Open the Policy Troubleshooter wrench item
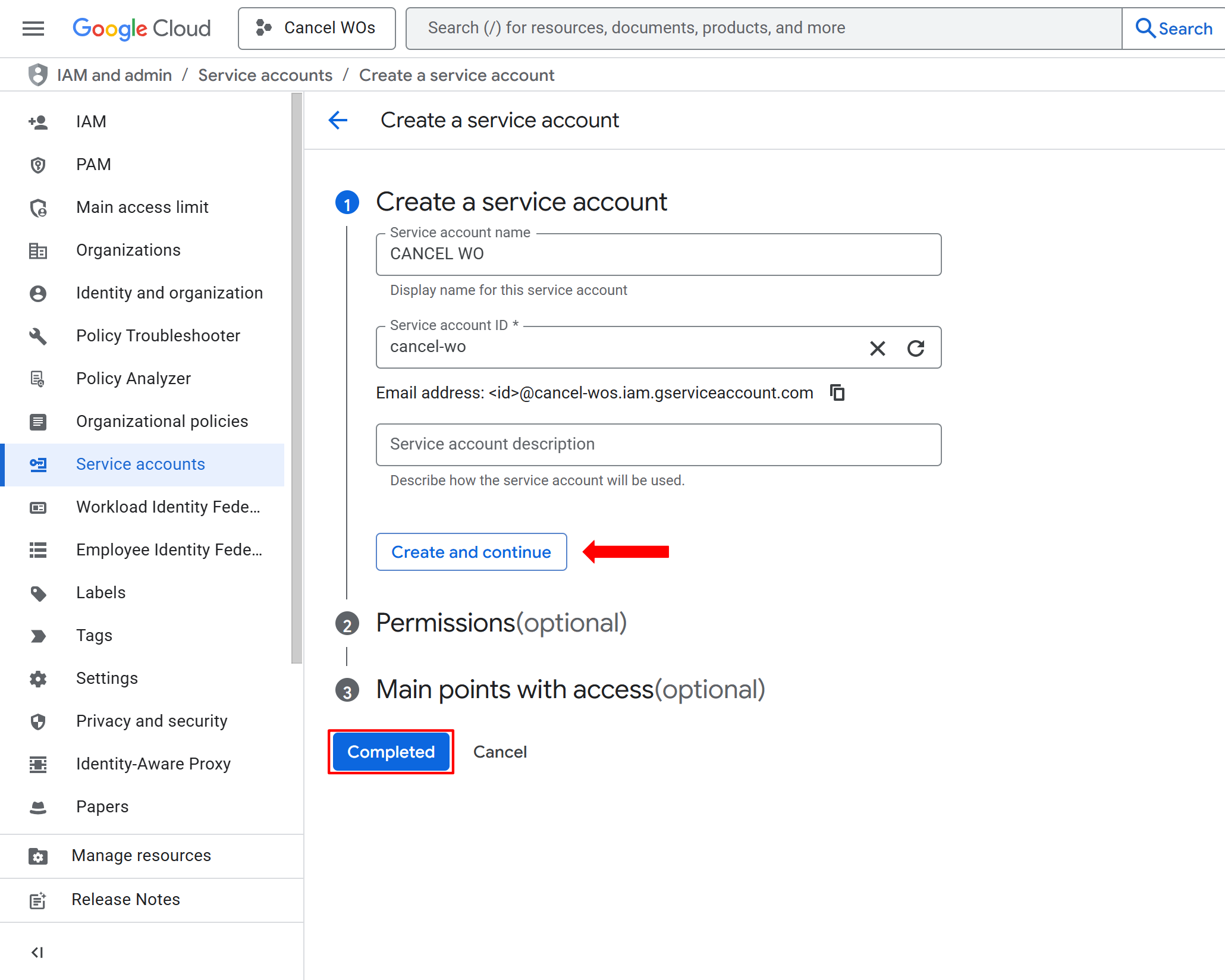This screenshot has width=1225, height=980. click(x=158, y=336)
